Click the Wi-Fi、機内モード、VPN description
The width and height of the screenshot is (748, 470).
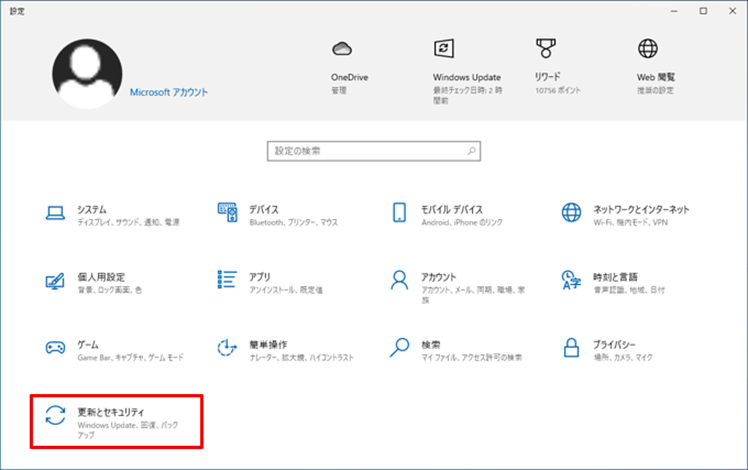point(631,223)
